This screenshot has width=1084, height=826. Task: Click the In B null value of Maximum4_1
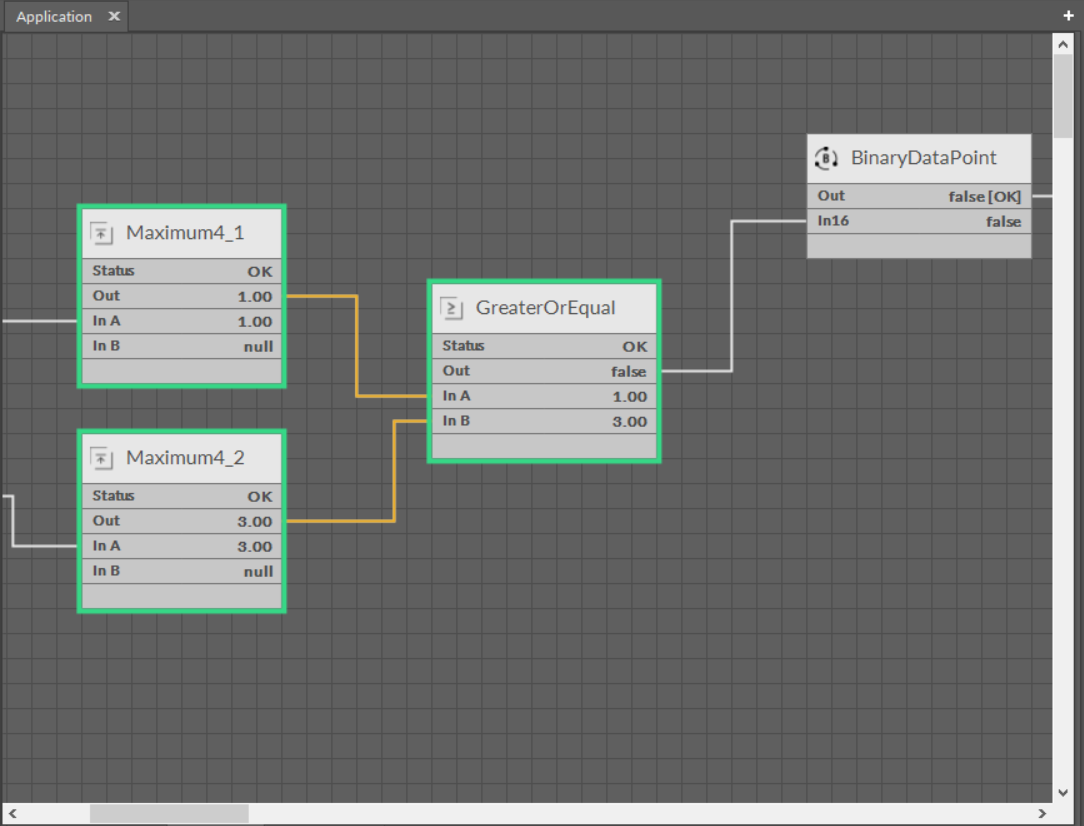coord(258,346)
